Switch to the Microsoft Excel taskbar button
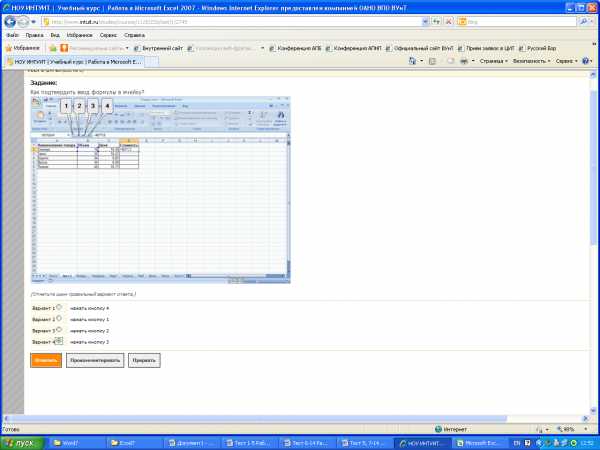 point(479,443)
